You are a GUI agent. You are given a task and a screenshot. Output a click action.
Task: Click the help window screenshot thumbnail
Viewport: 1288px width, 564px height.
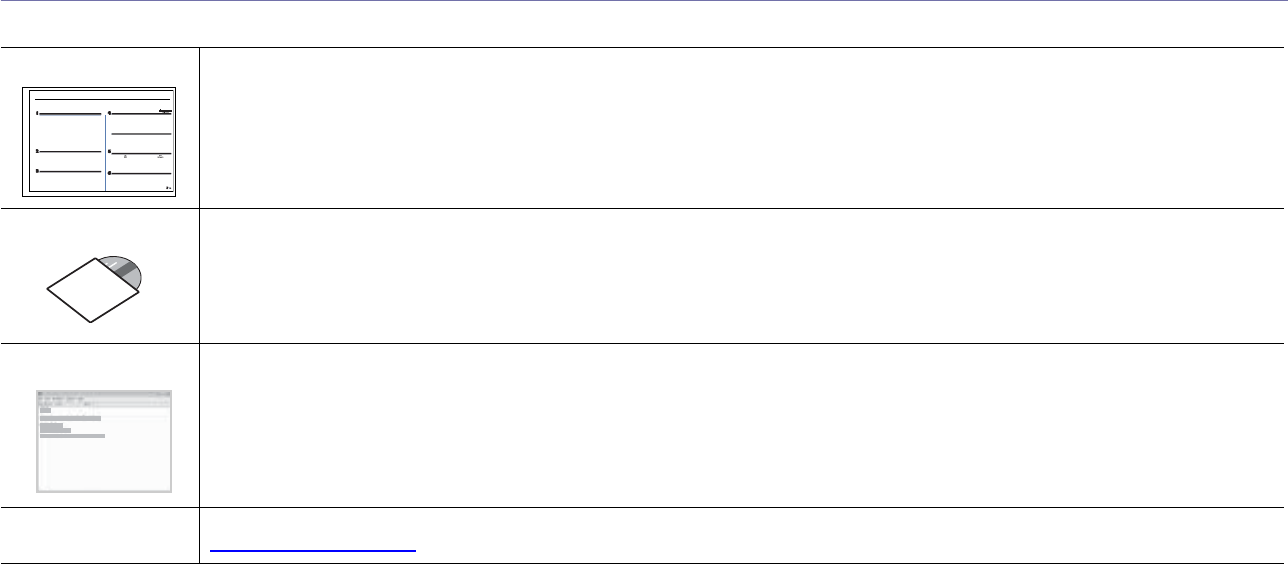(104, 441)
